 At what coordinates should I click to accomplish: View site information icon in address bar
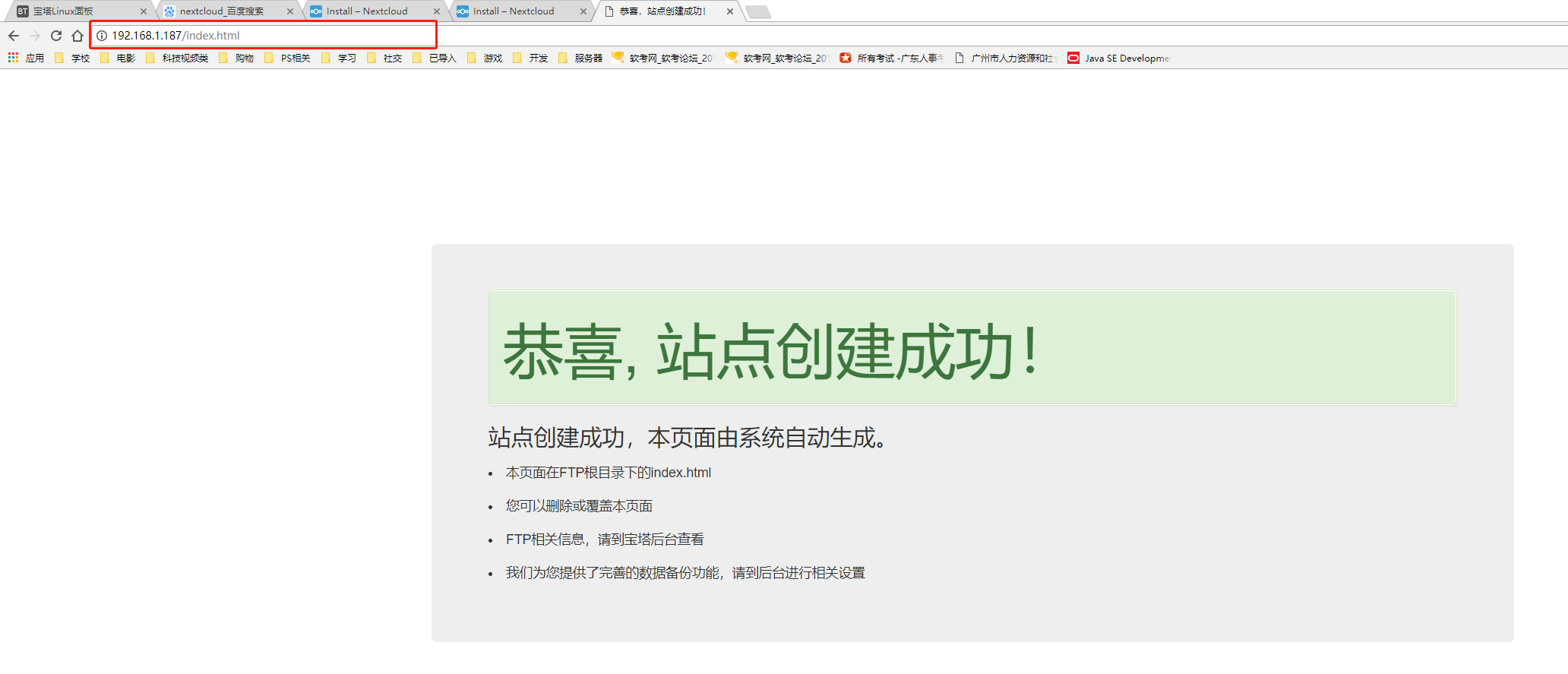tap(102, 36)
